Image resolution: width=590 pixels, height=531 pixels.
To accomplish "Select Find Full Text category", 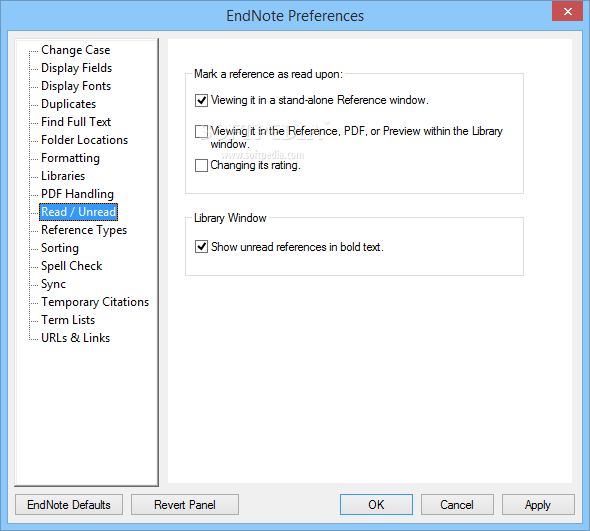I will point(76,122).
